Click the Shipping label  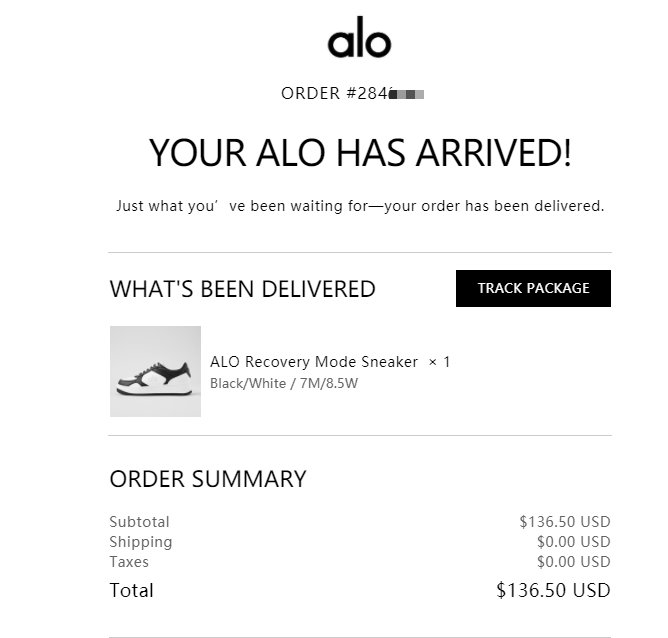[x=140, y=542]
